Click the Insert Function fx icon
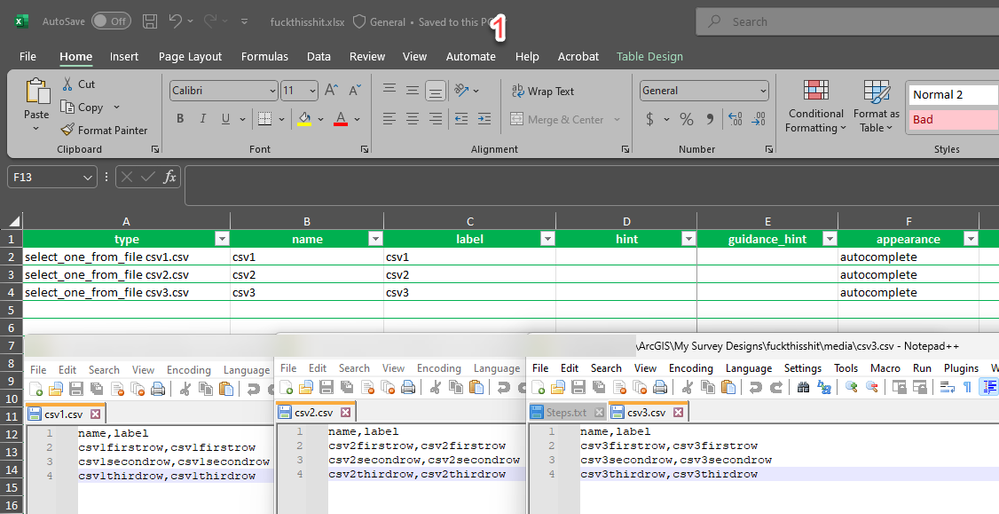This screenshot has width=999, height=514. tap(169, 177)
